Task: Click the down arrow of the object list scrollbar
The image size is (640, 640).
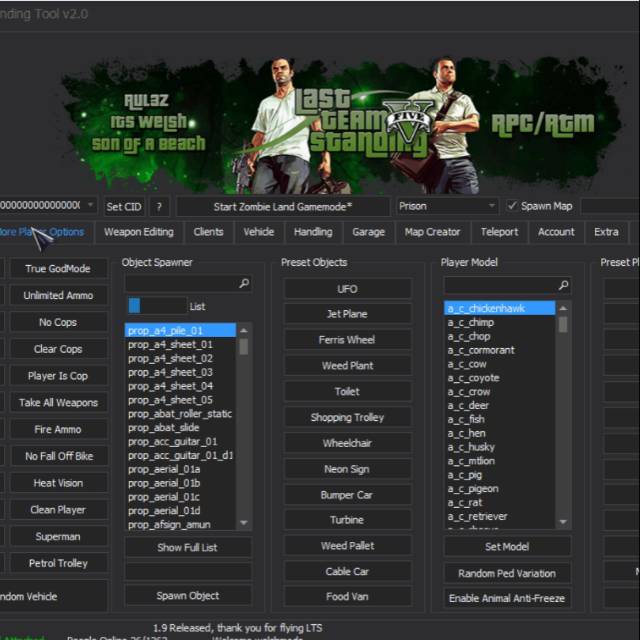Action: [243, 522]
